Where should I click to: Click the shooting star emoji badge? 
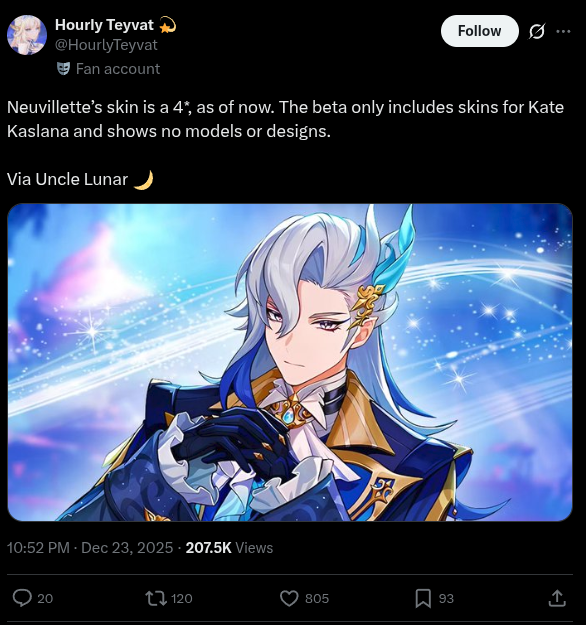click(x=167, y=26)
